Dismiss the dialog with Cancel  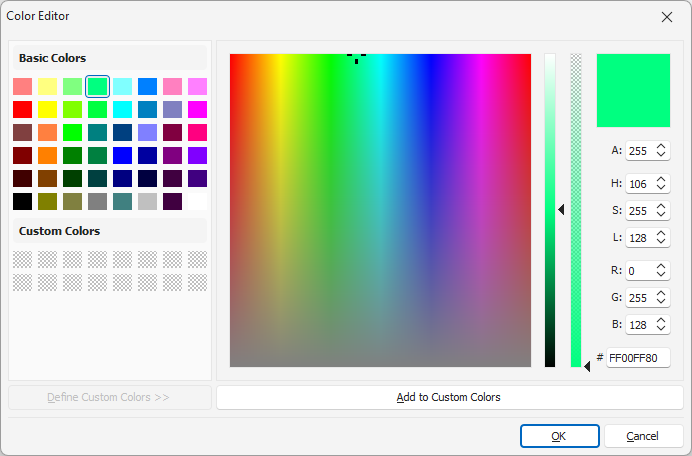(x=643, y=436)
